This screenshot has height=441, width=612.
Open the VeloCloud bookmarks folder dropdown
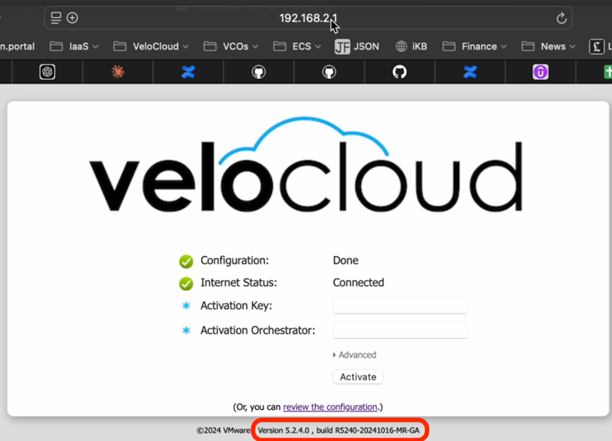click(151, 46)
